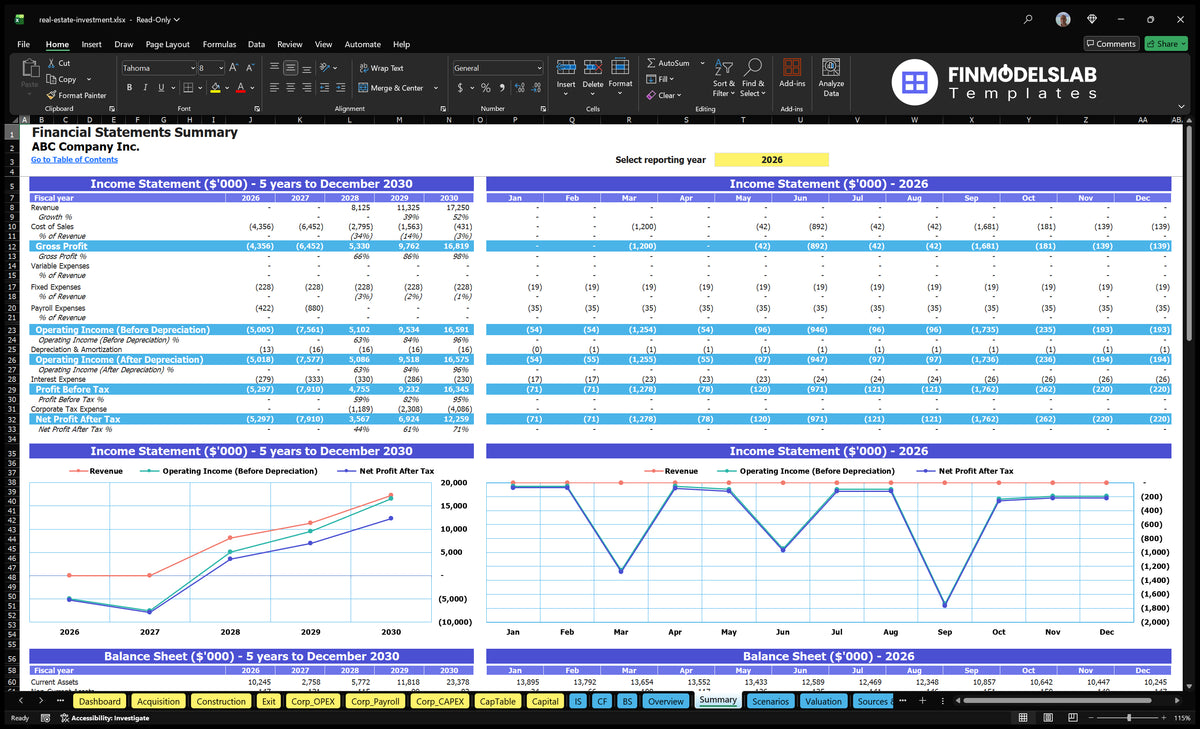Image resolution: width=1200 pixels, height=729 pixels.
Task: Switch to the Formulas ribbon tab
Action: point(219,44)
